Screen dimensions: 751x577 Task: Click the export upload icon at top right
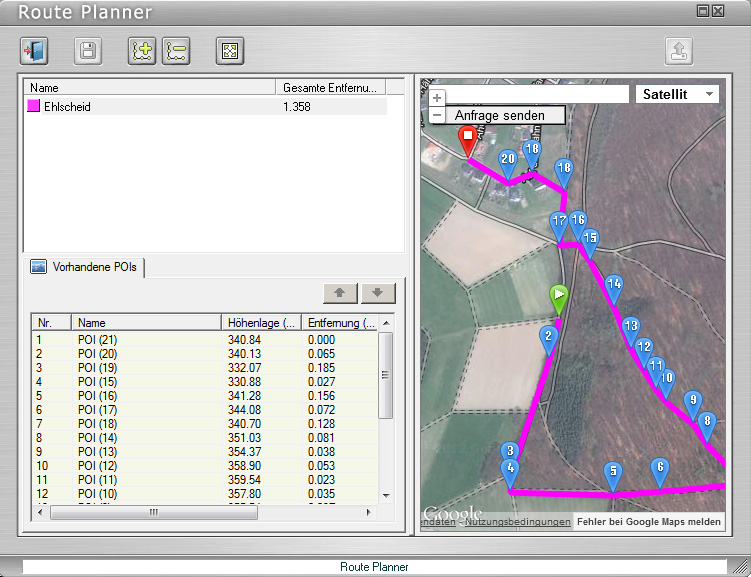pyautogui.click(x=680, y=51)
